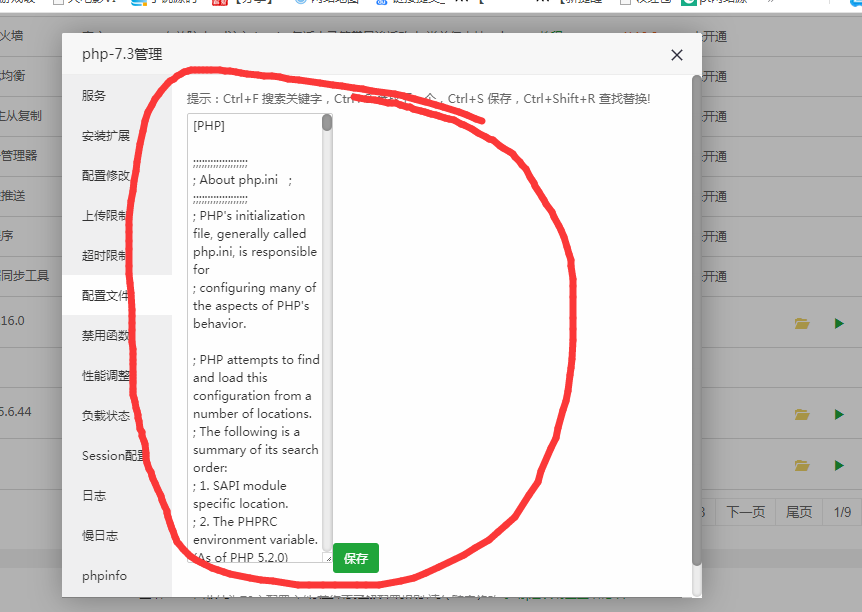The height and width of the screenshot is (612, 862).
Task: Save the php.ini with the 保存 button
Action: (x=355, y=558)
